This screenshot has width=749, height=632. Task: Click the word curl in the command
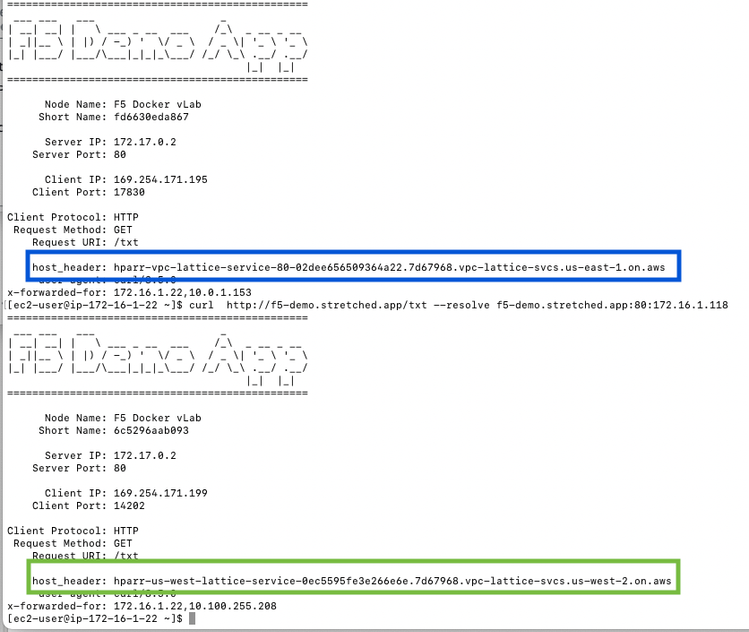[x=201, y=305]
